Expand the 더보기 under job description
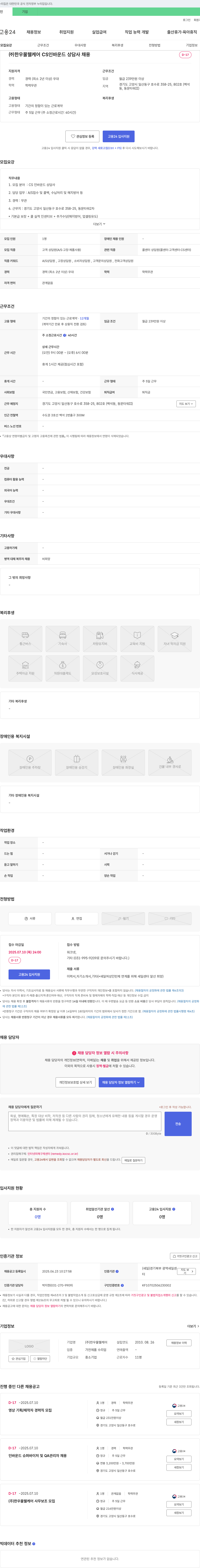Image resolution: width=200 pixels, height=1568 pixels. pos(99,224)
